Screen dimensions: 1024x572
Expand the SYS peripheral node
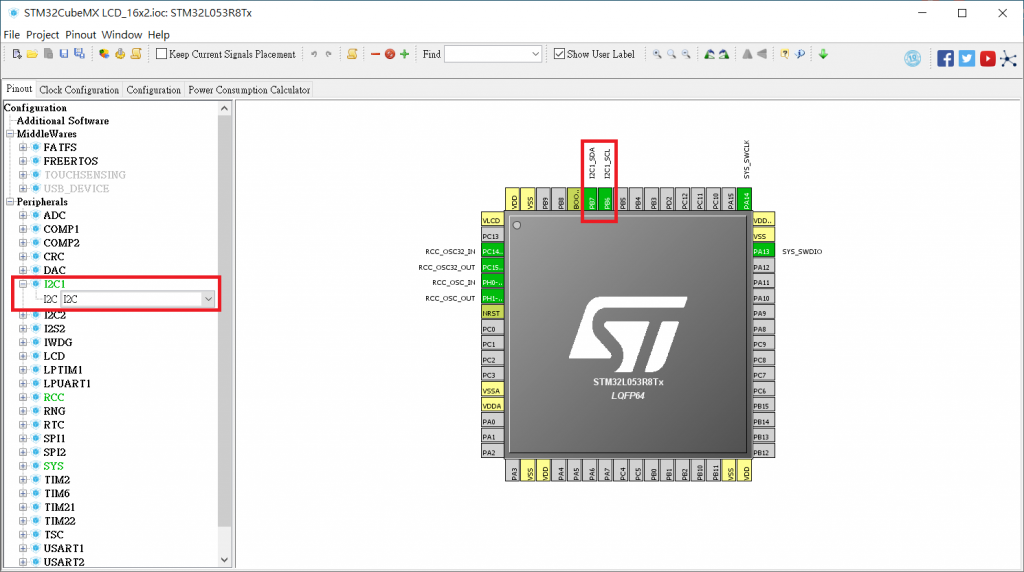point(23,466)
